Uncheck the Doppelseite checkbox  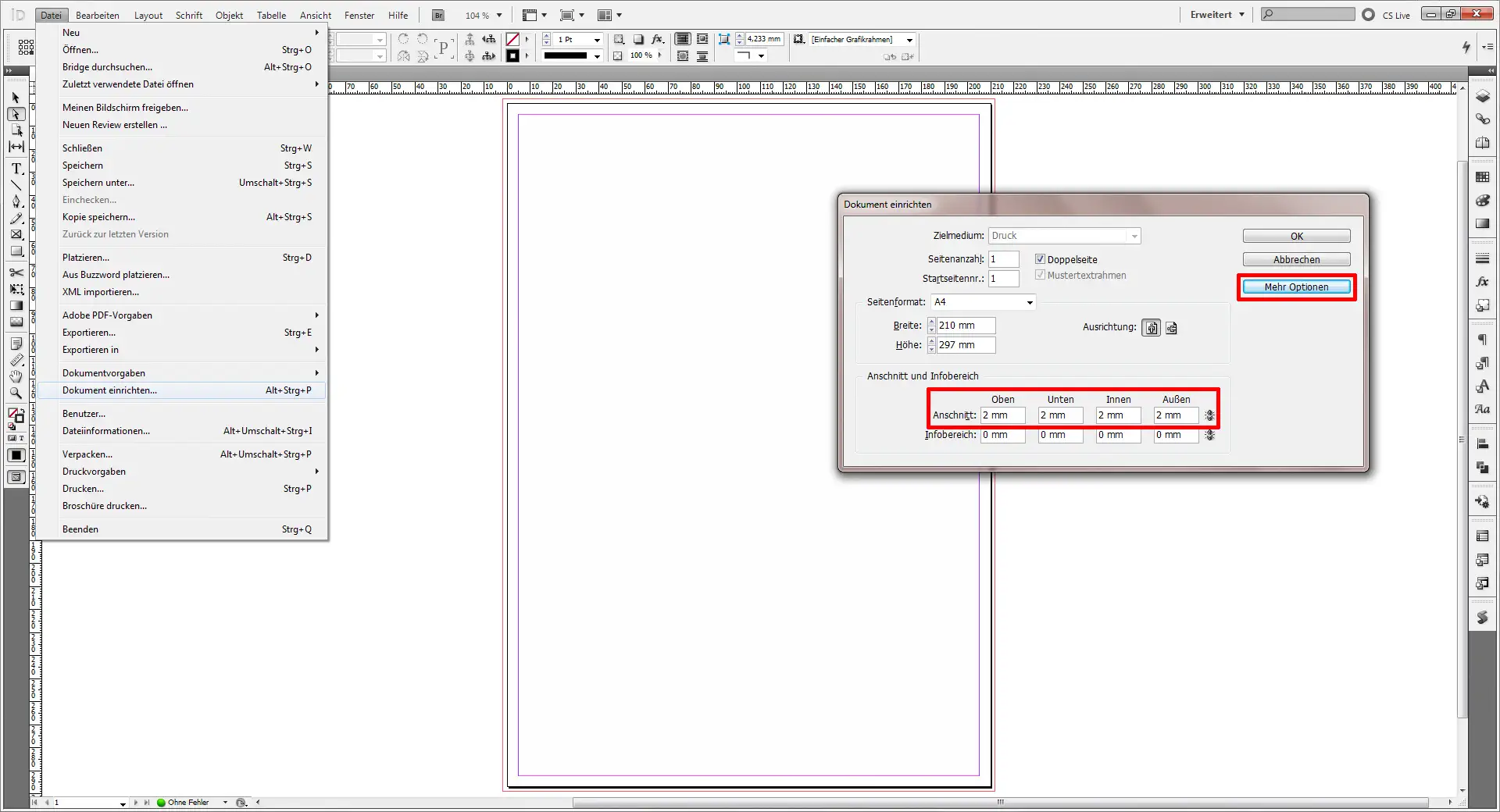(x=1040, y=259)
